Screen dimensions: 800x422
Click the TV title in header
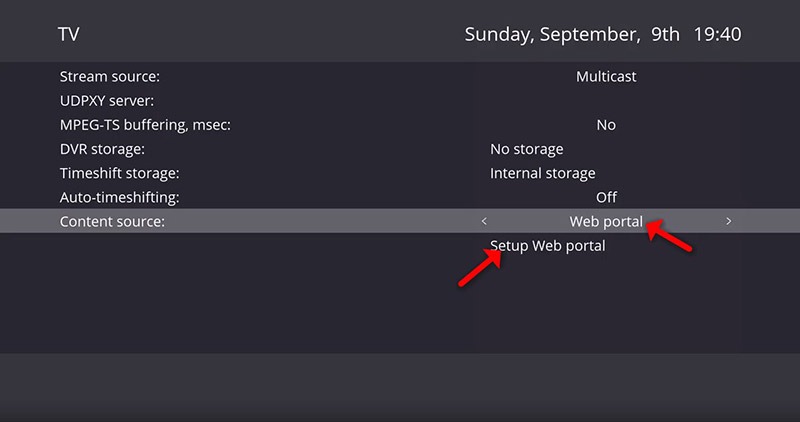[68, 34]
